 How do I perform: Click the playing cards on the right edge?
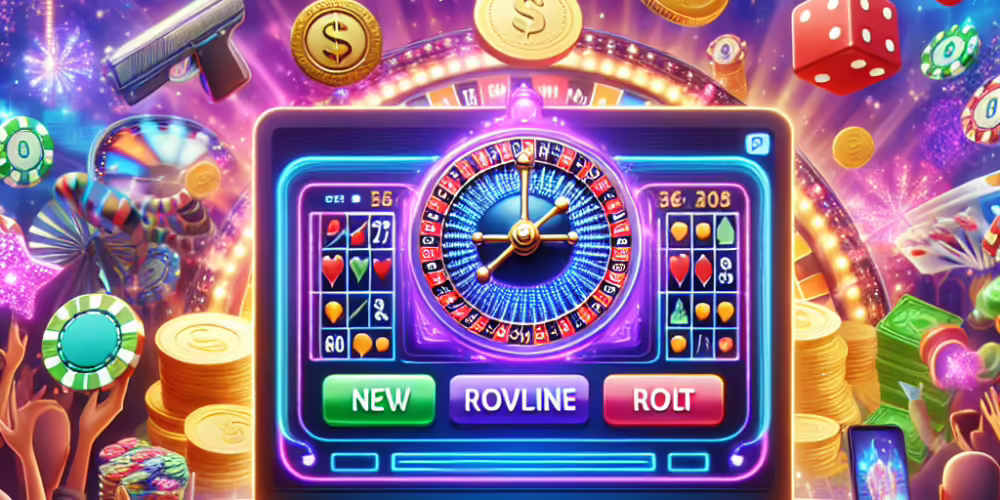click(x=948, y=231)
